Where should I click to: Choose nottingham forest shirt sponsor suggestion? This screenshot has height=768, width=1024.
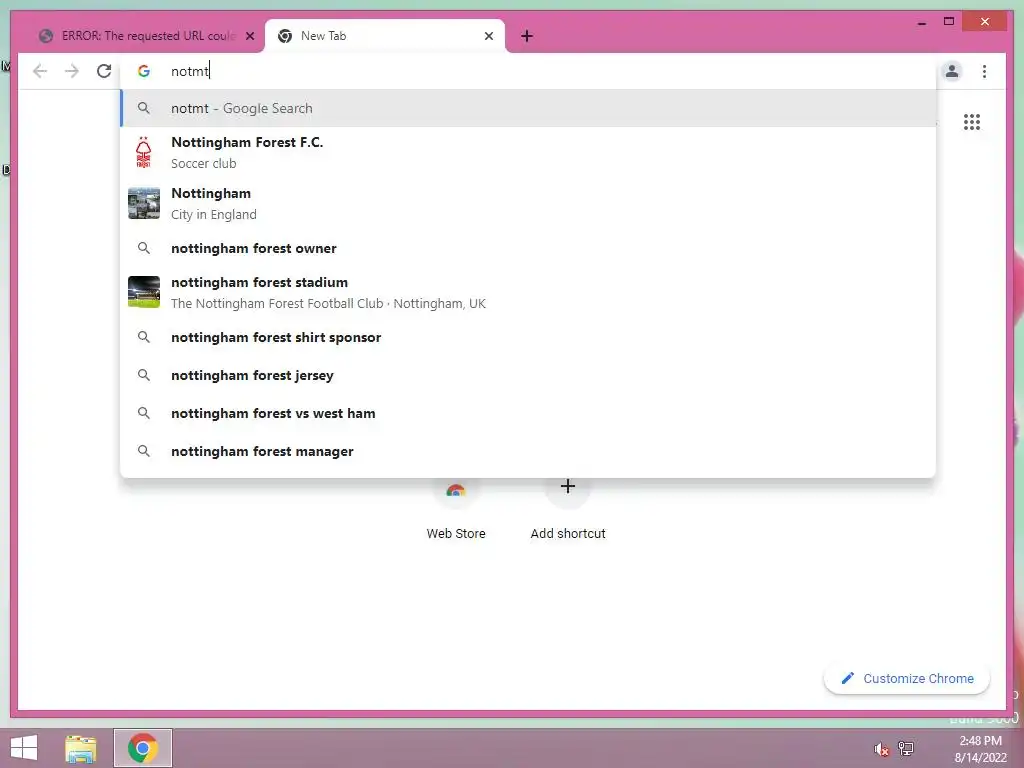(x=528, y=338)
